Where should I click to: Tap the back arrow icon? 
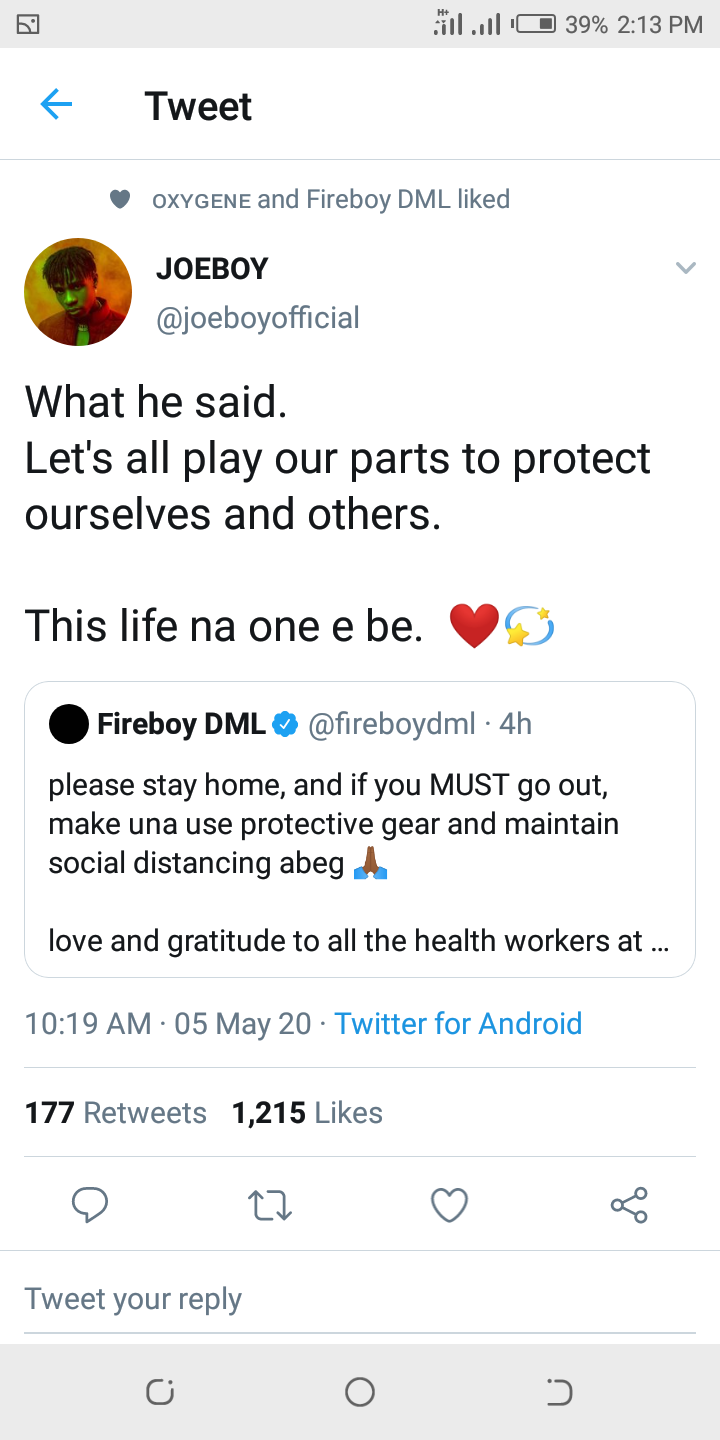click(56, 104)
